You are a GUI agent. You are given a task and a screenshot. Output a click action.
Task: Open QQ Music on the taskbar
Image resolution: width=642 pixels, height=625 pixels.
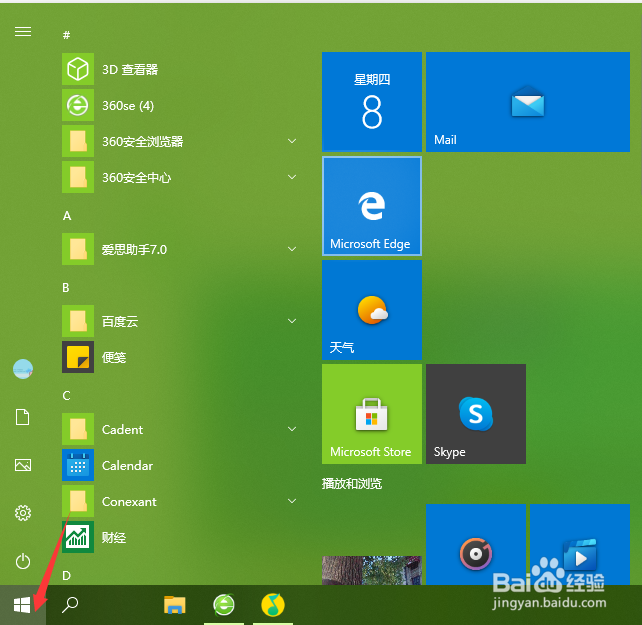273,605
